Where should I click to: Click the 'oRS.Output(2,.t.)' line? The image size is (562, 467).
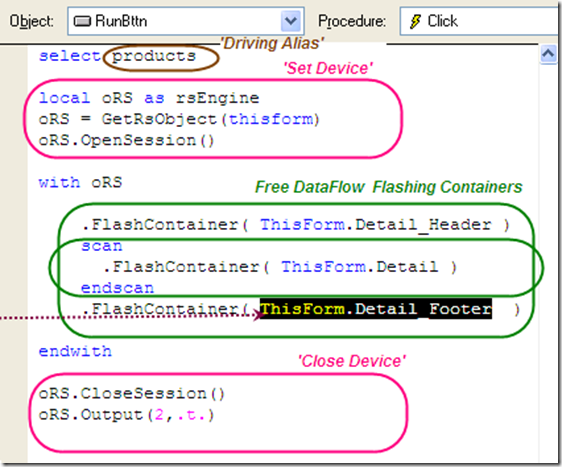[x=127, y=415]
